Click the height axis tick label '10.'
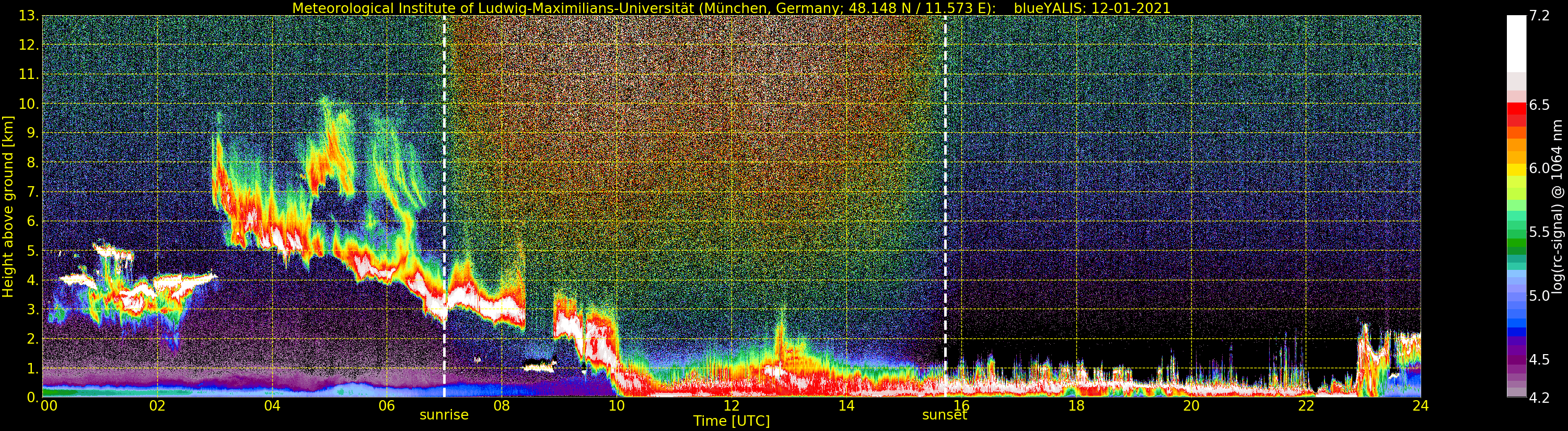The width and height of the screenshot is (1568, 431). click(x=29, y=104)
